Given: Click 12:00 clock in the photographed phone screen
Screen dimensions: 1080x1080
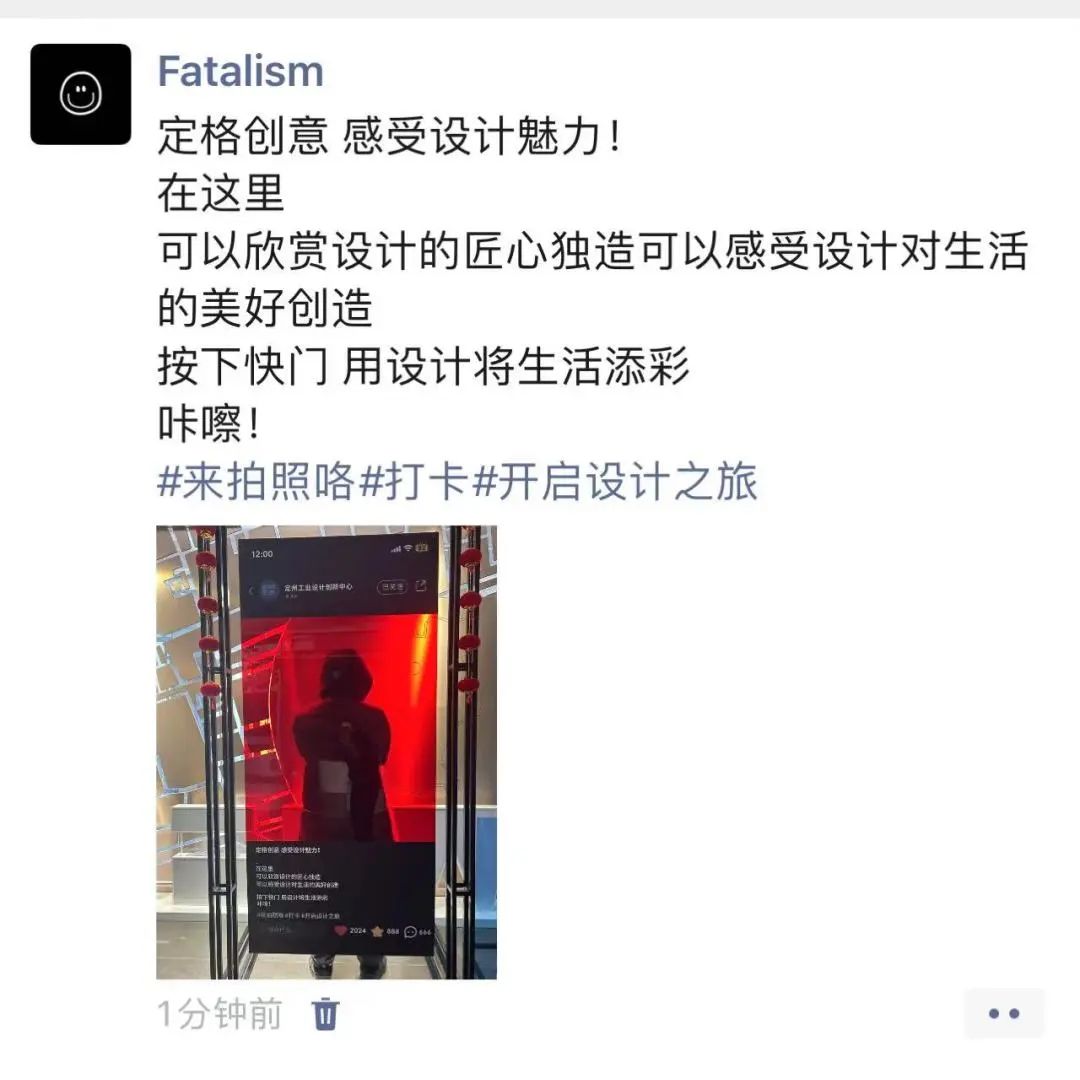Looking at the screenshot, I should click(262, 554).
